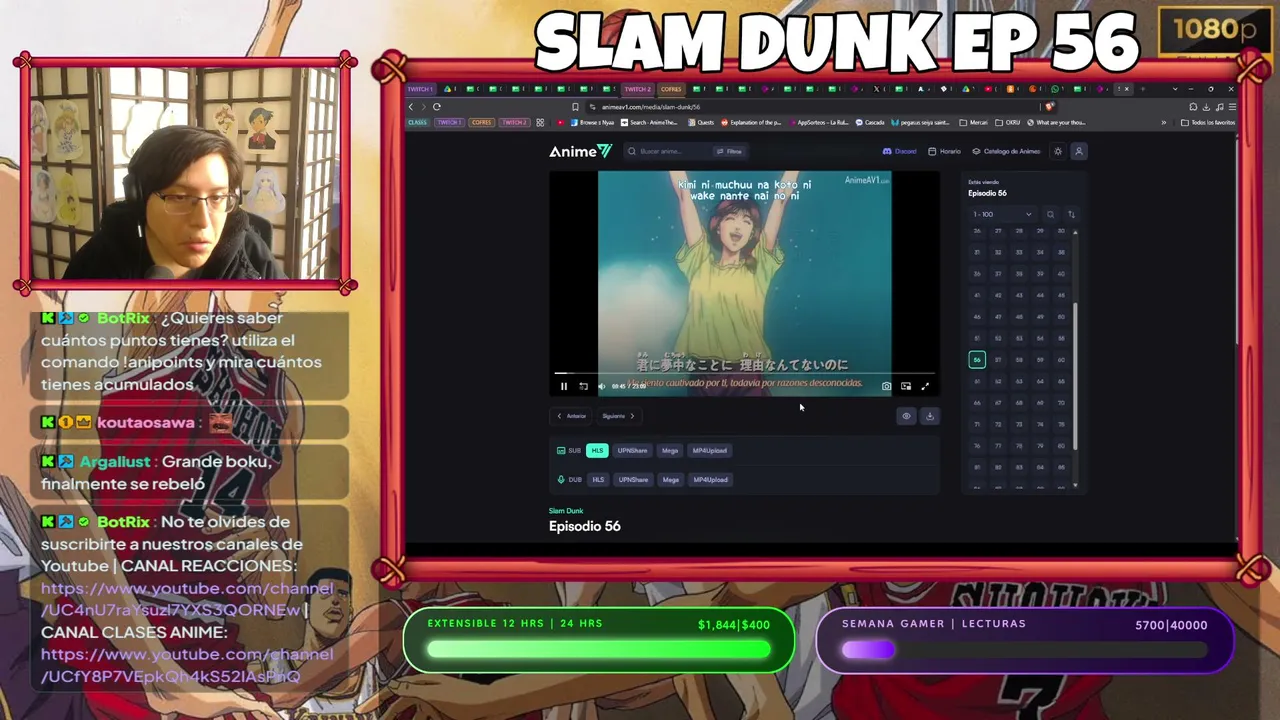Screen dimensions: 1280x720
Task: Open episode 57 from the grid
Action: click(998, 360)
